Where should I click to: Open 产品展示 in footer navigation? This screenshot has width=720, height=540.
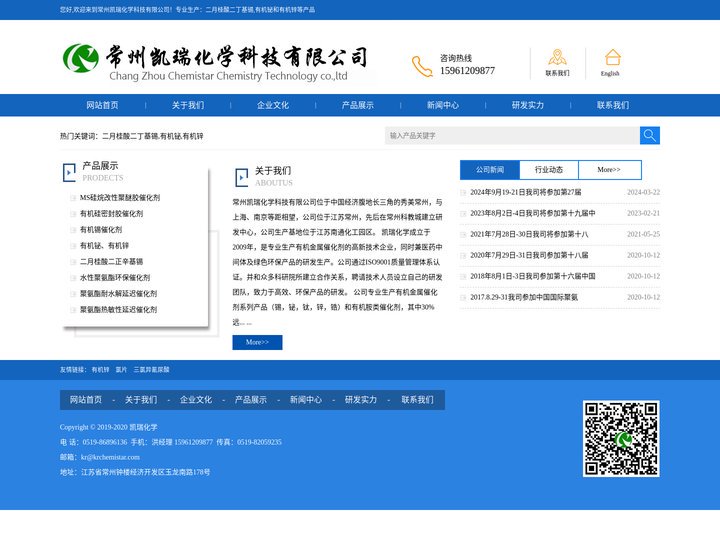coord(251,400)
